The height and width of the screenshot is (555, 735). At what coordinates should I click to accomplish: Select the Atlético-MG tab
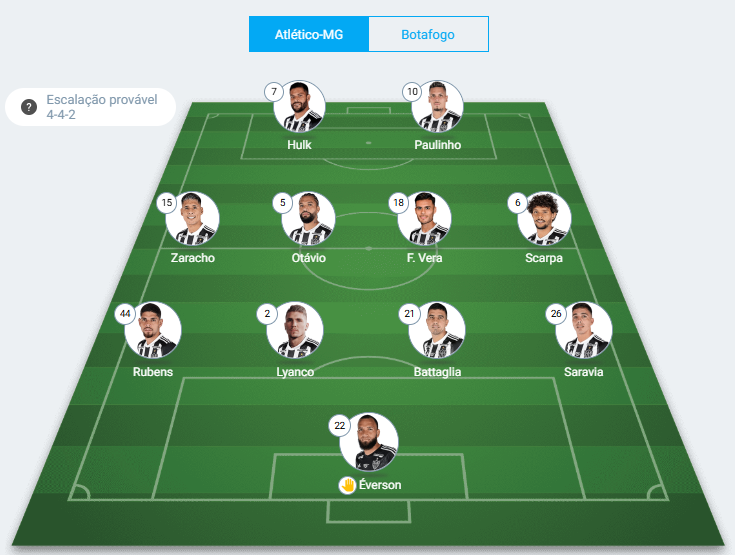coord(309,34)
